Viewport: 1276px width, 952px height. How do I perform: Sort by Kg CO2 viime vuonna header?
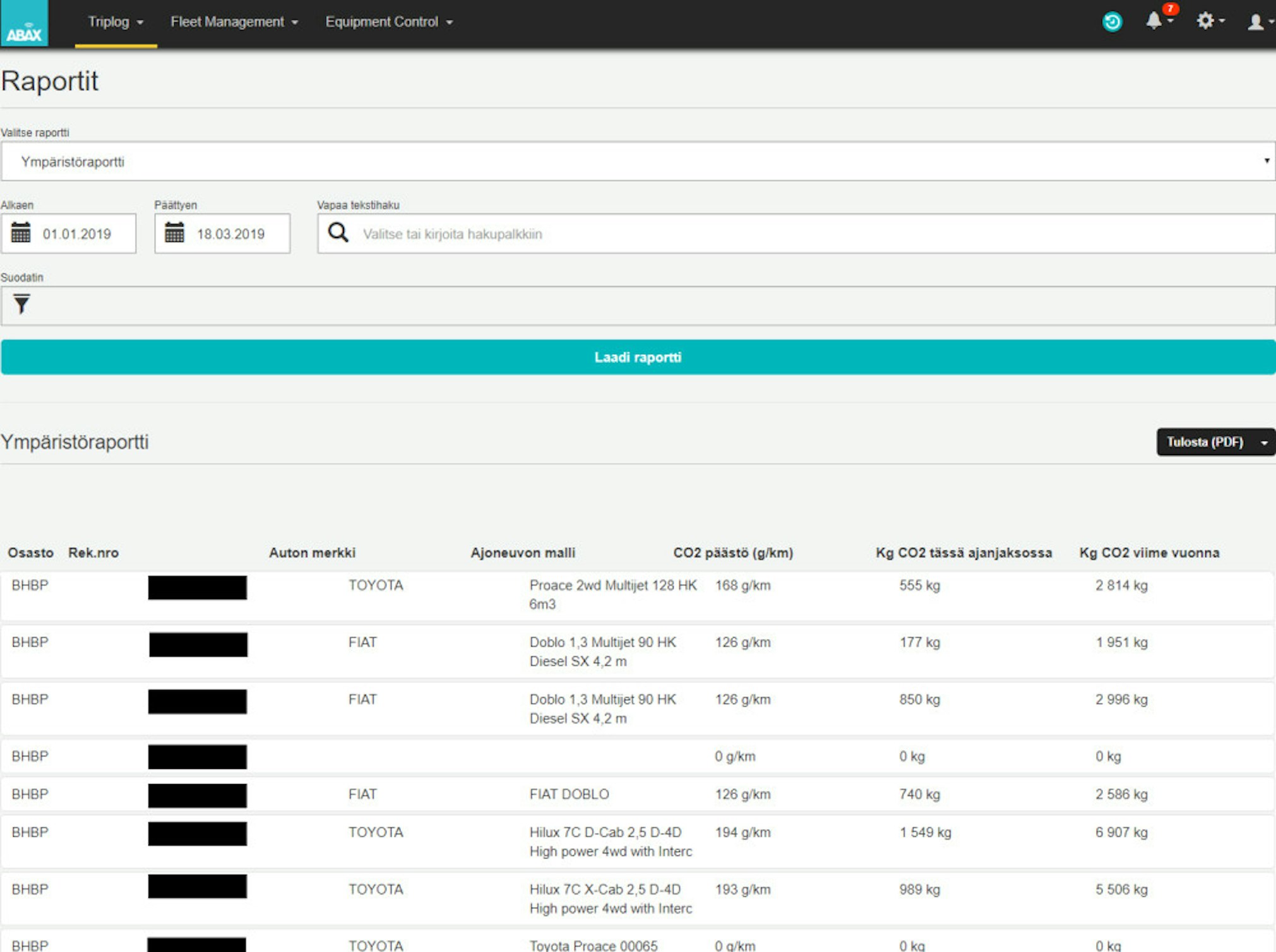point(1149,553)
